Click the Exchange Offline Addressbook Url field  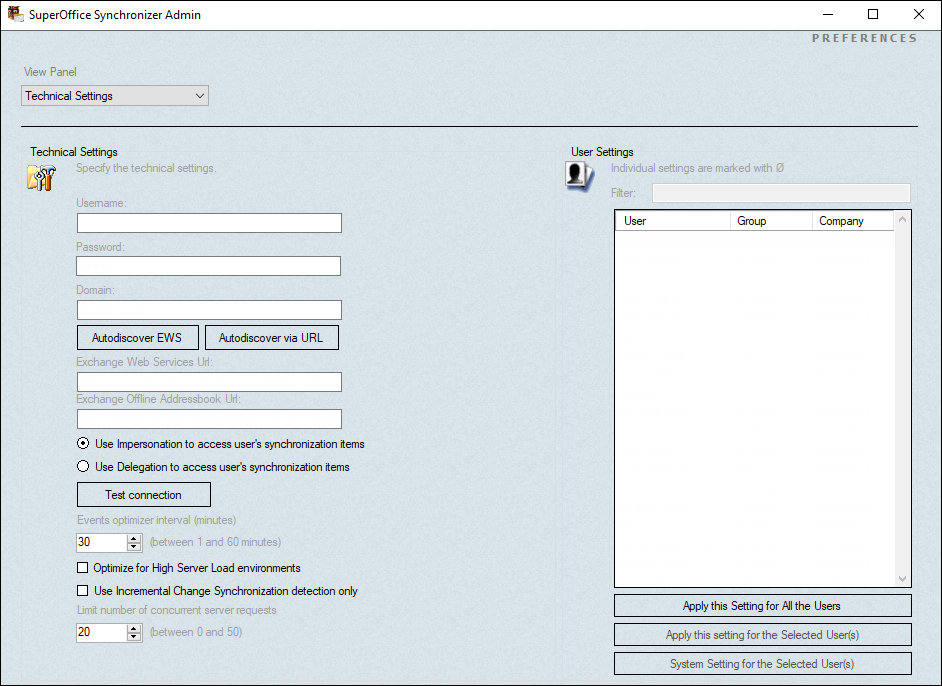coord(209,419)
